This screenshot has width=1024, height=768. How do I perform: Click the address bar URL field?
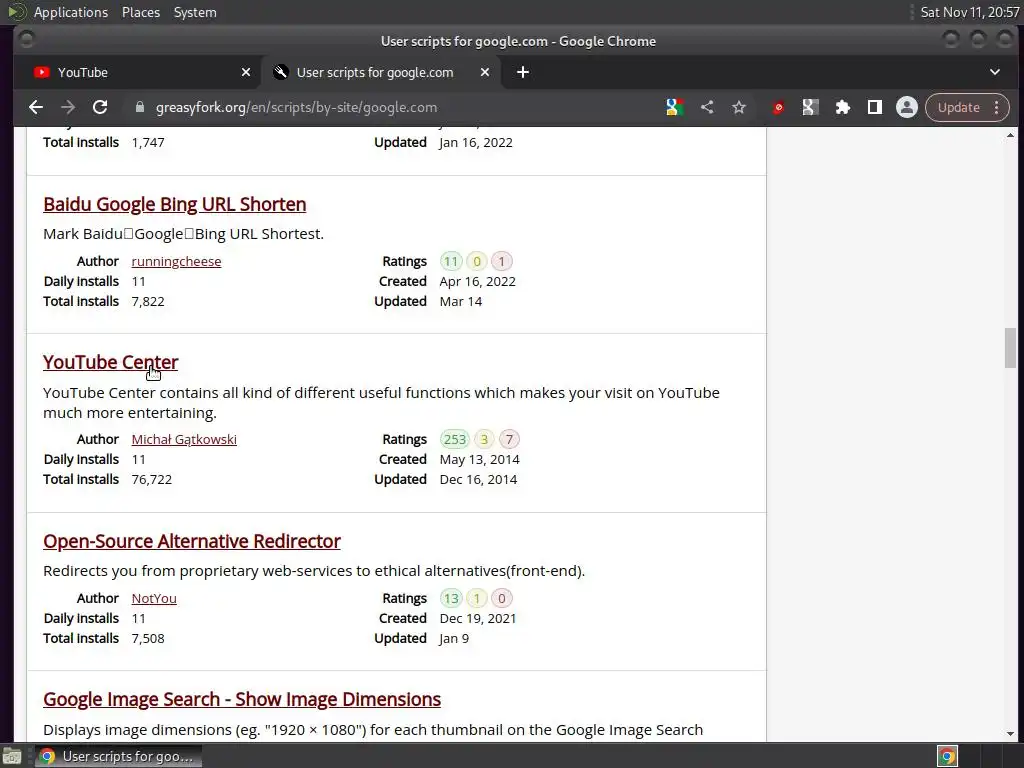392,107
